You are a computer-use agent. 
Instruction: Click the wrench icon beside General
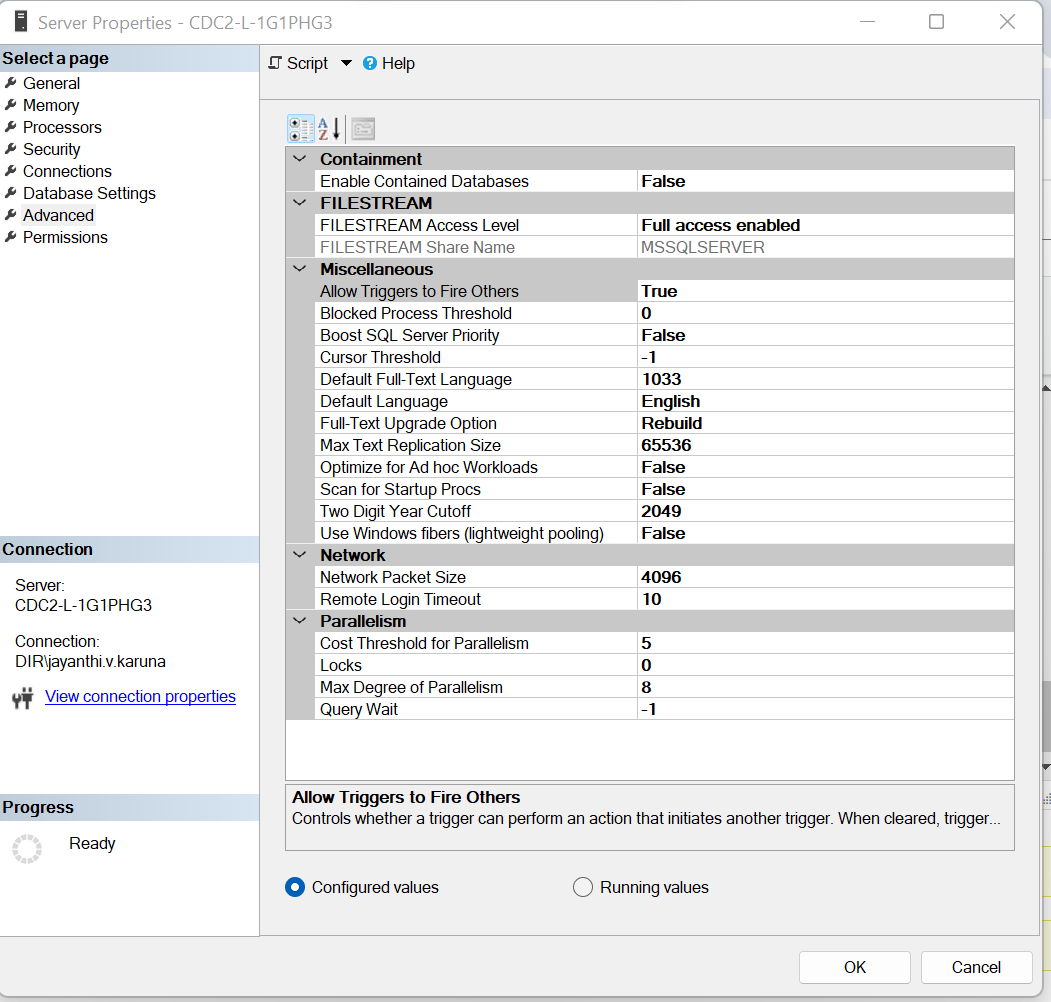(x=11, y=82)
